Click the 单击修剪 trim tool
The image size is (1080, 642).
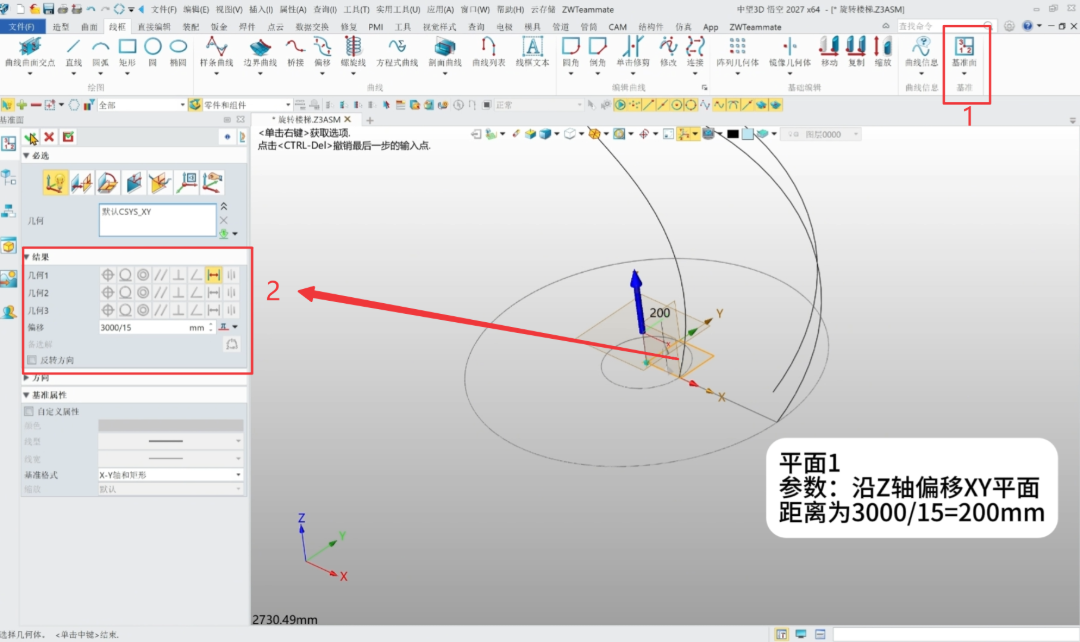tap(632, 53)
